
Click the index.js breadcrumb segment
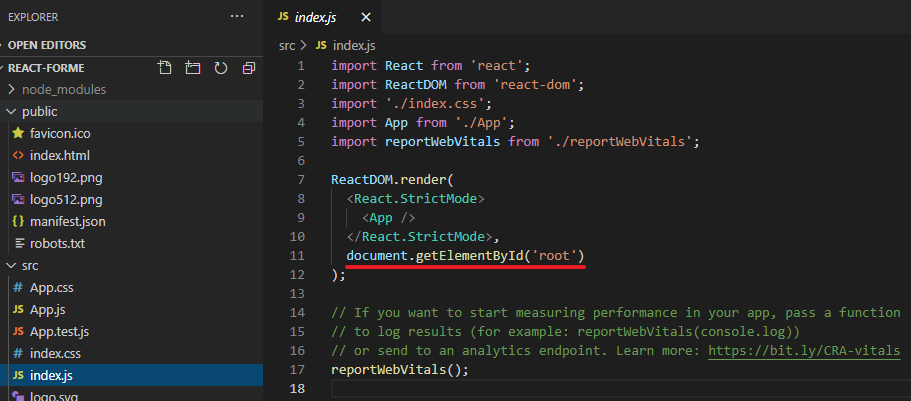(x=354, y=45)
